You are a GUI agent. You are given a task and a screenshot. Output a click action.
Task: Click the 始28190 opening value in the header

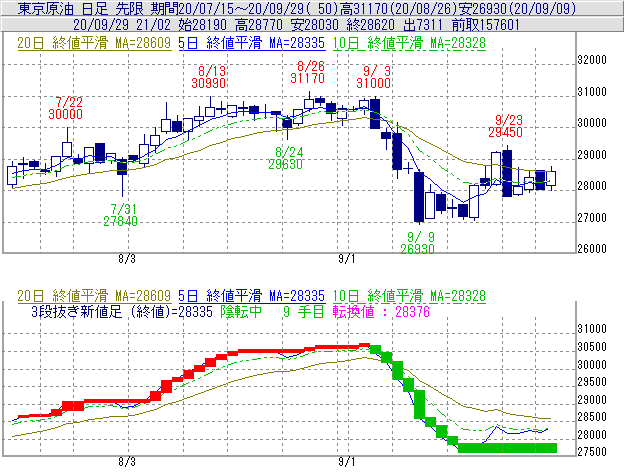(x=202, y=25)
